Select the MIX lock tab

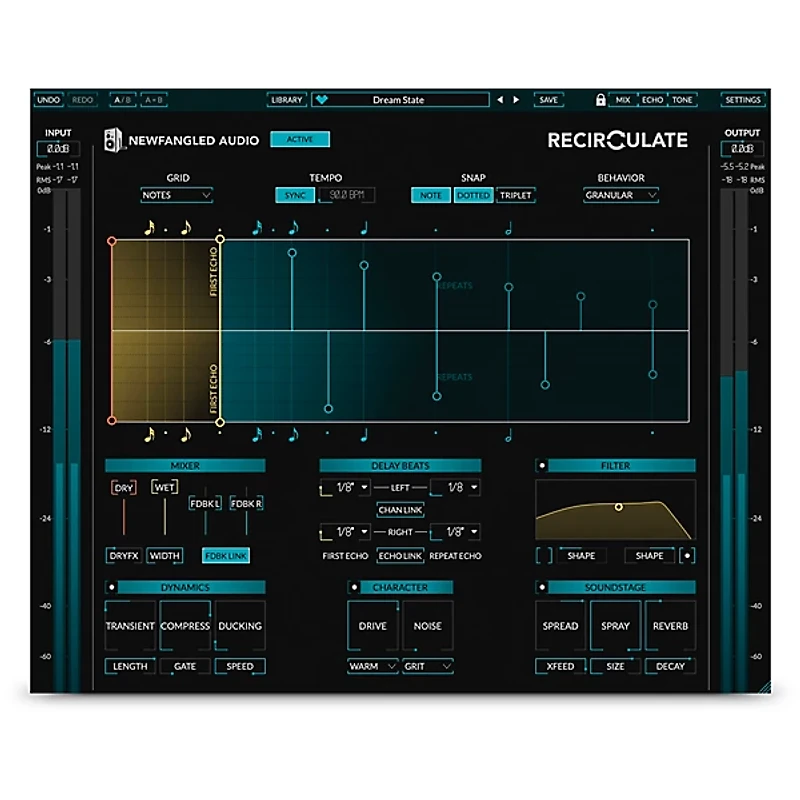coord(623,100)
